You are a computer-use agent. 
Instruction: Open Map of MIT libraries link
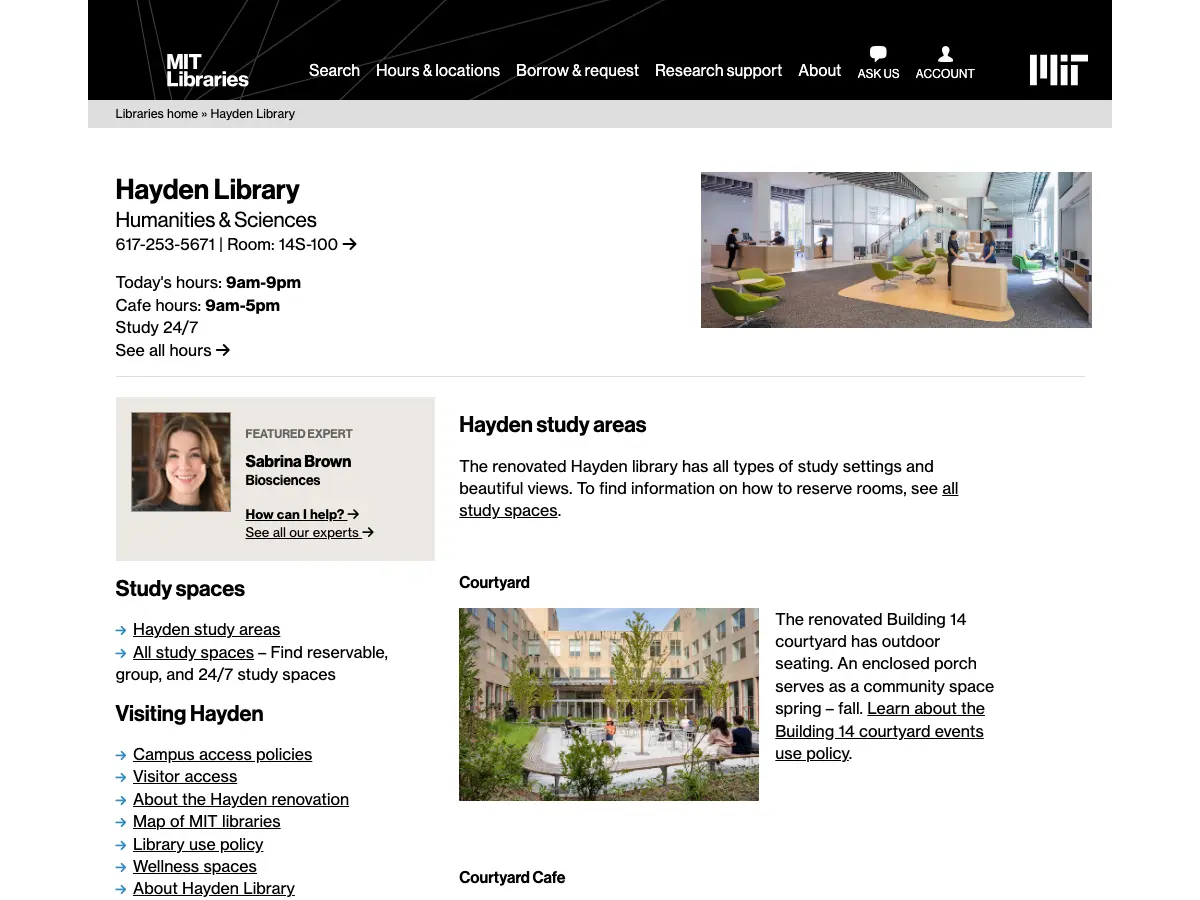click(206, 821)
